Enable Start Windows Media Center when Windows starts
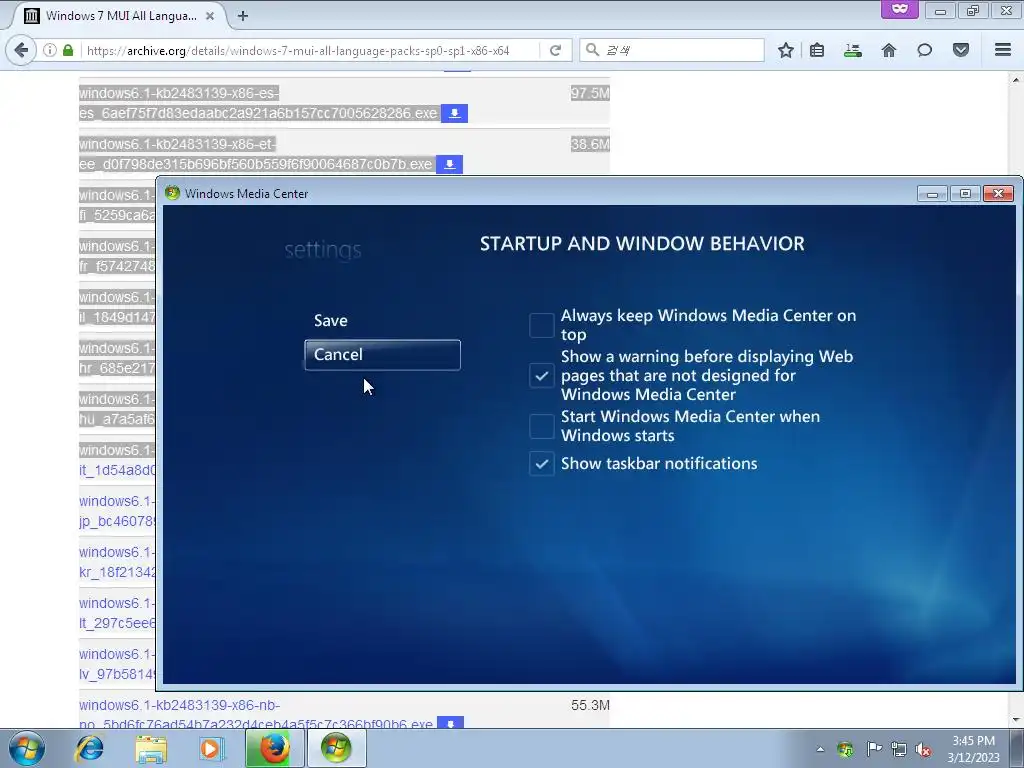The image size is (1024, 768). [541, 426]
